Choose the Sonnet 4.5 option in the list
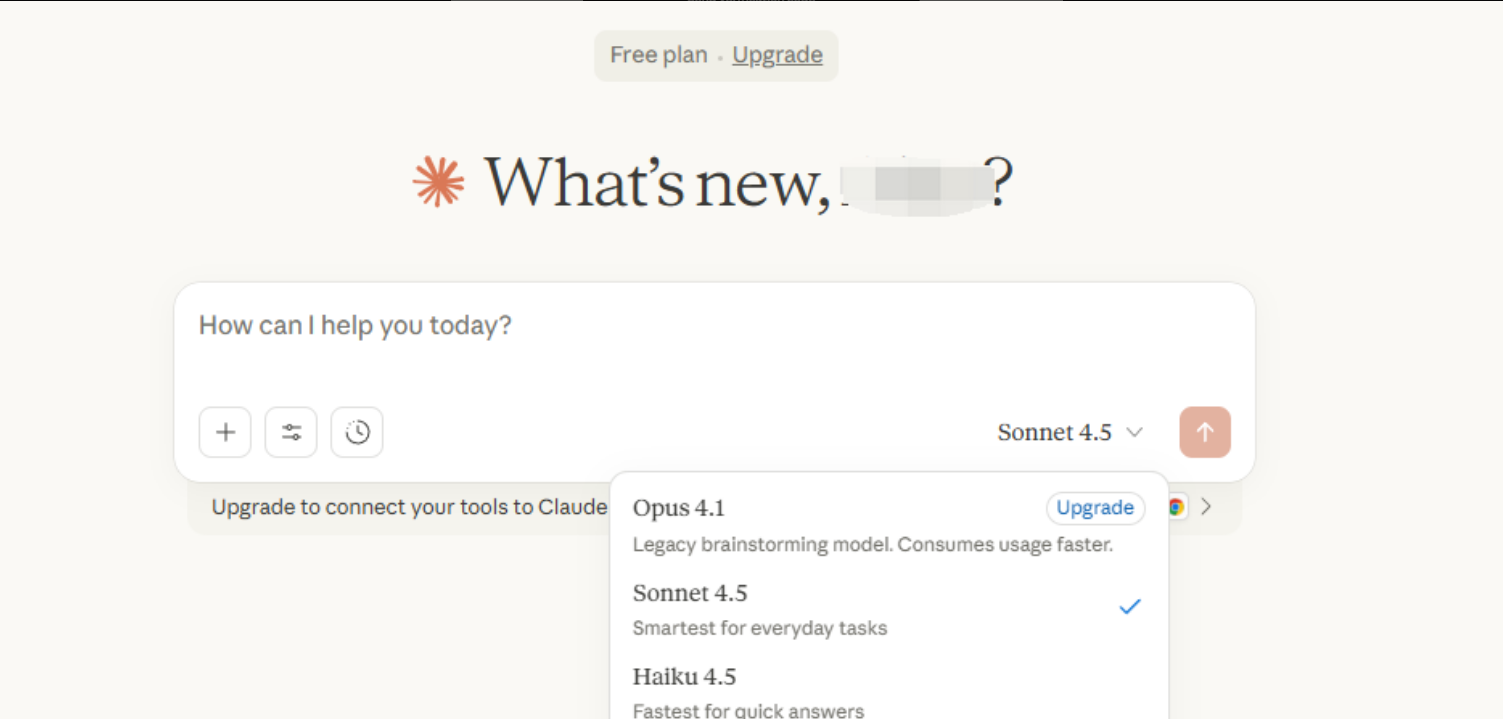Screen dimensions: 1503x719 690,594
